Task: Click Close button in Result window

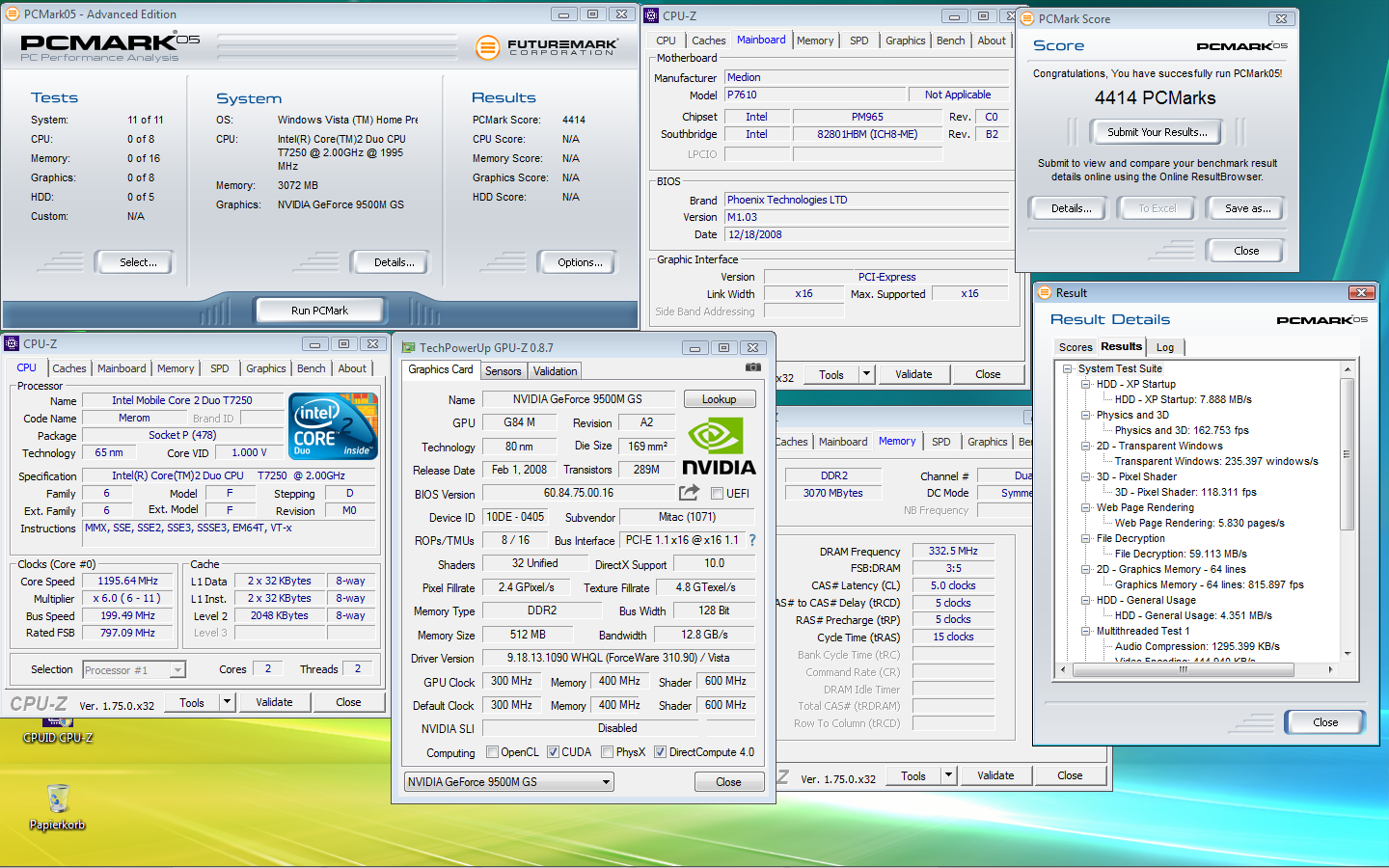Action: (x=1324, y=722)
